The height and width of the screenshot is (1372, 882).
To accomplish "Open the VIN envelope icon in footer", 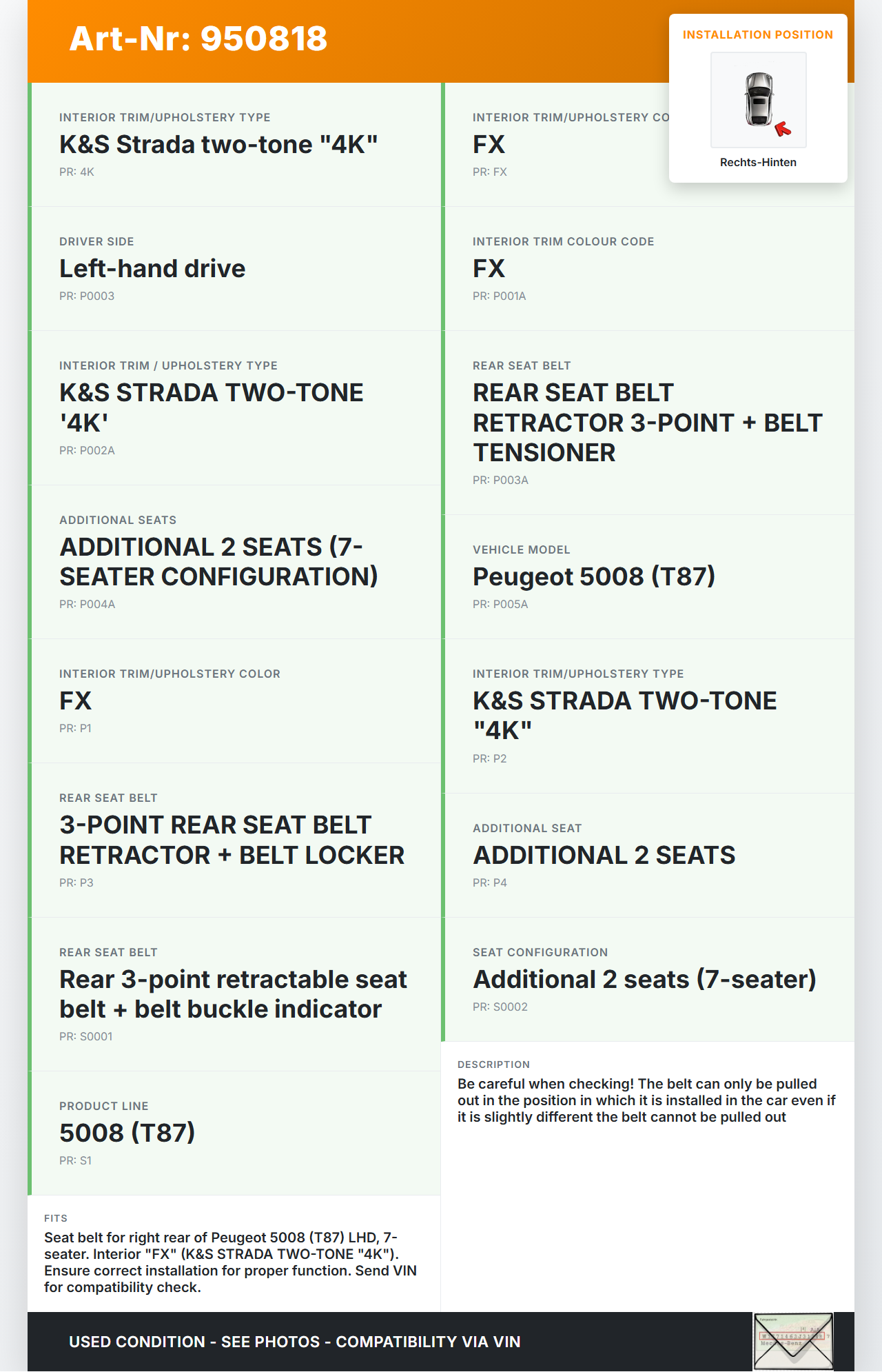I will point(793,1341).
